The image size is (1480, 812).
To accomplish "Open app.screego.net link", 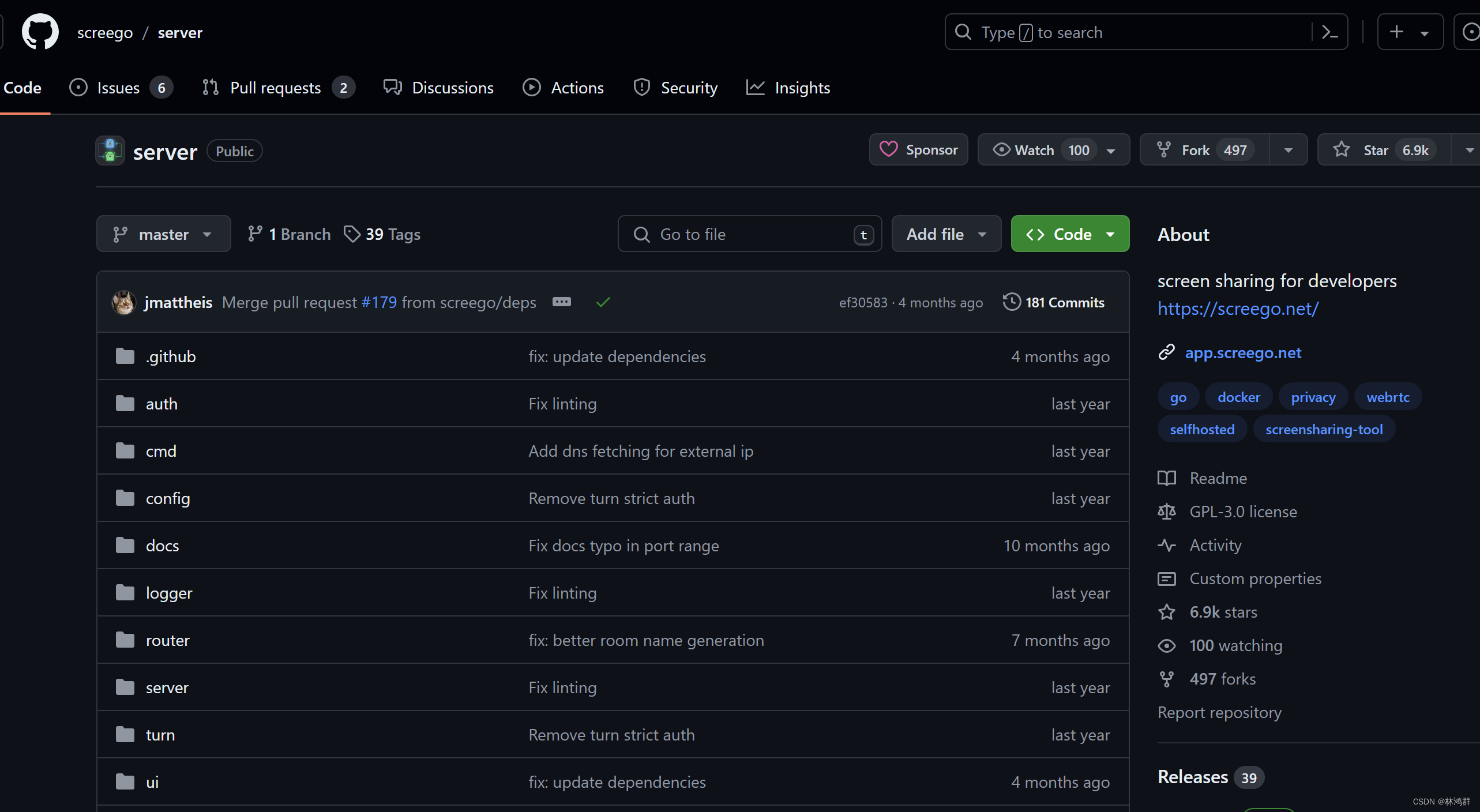I will 1243,352.
